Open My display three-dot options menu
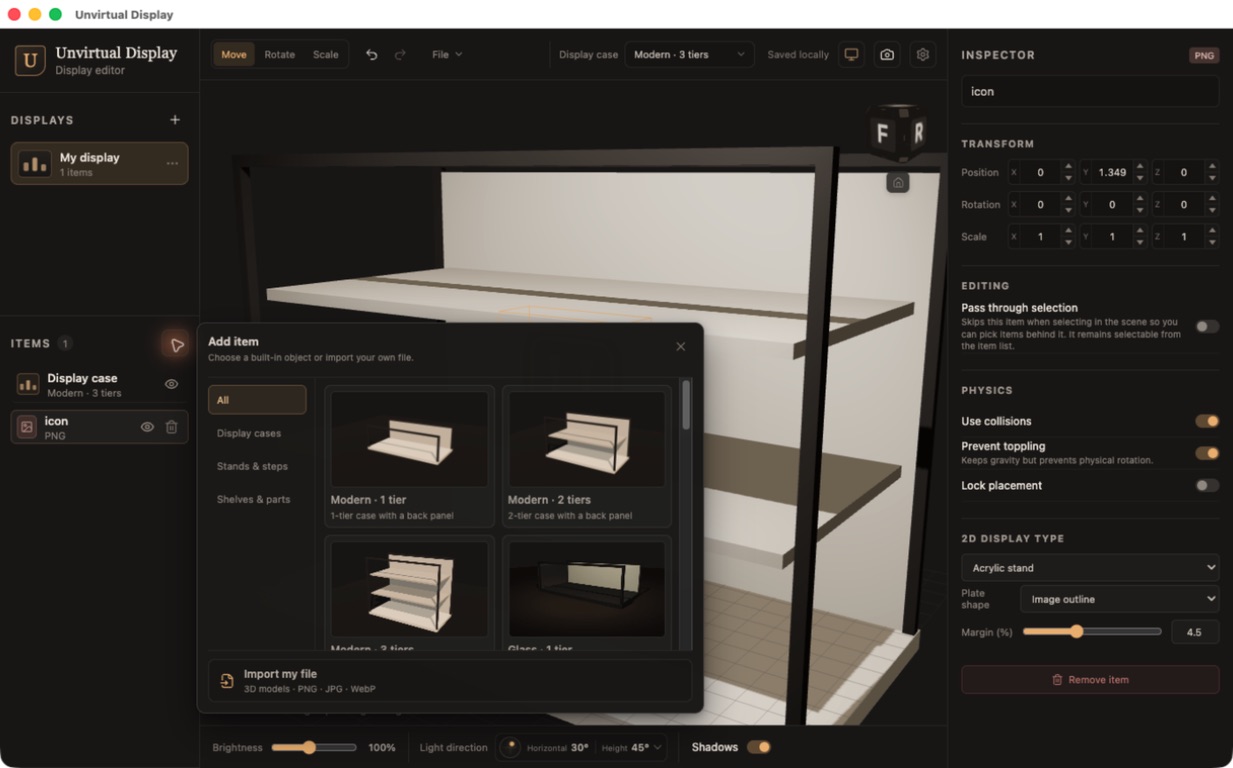This screenshot has height=768, width=1233. pyautogui.click(x=172, y=164)
